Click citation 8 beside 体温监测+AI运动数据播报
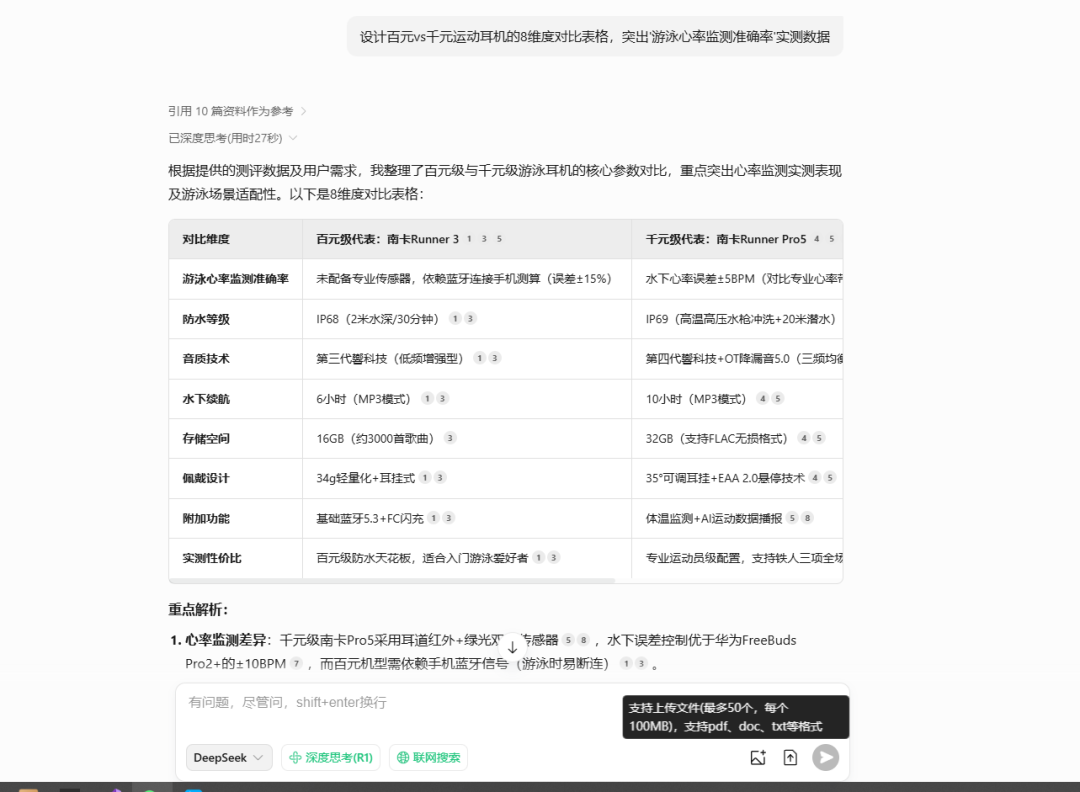 coord(807,518)
